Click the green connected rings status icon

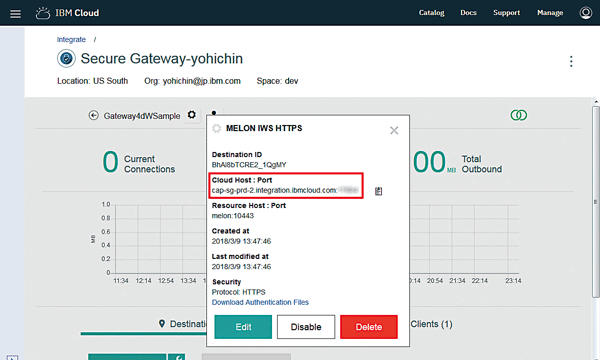518,115
